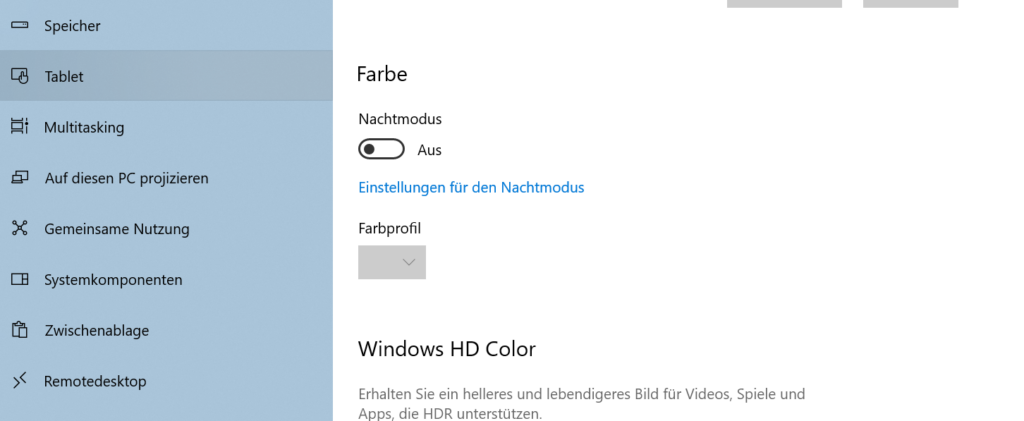Image resolution: width=1024 pixels, height=421 pixels.
Task: Click the wider gray button at top
Action: (x=784, y=3)
